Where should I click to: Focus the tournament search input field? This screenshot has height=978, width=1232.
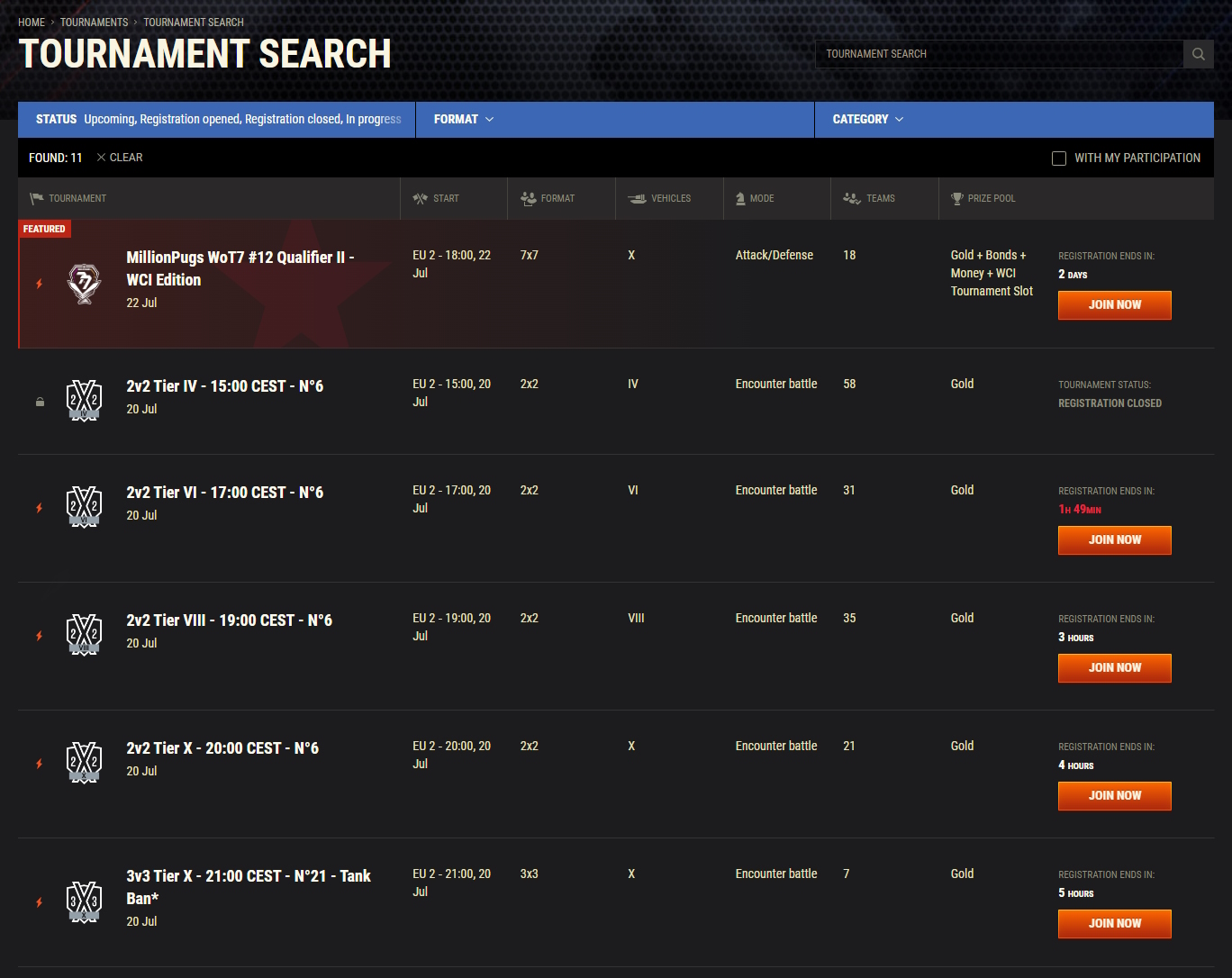1000,54
